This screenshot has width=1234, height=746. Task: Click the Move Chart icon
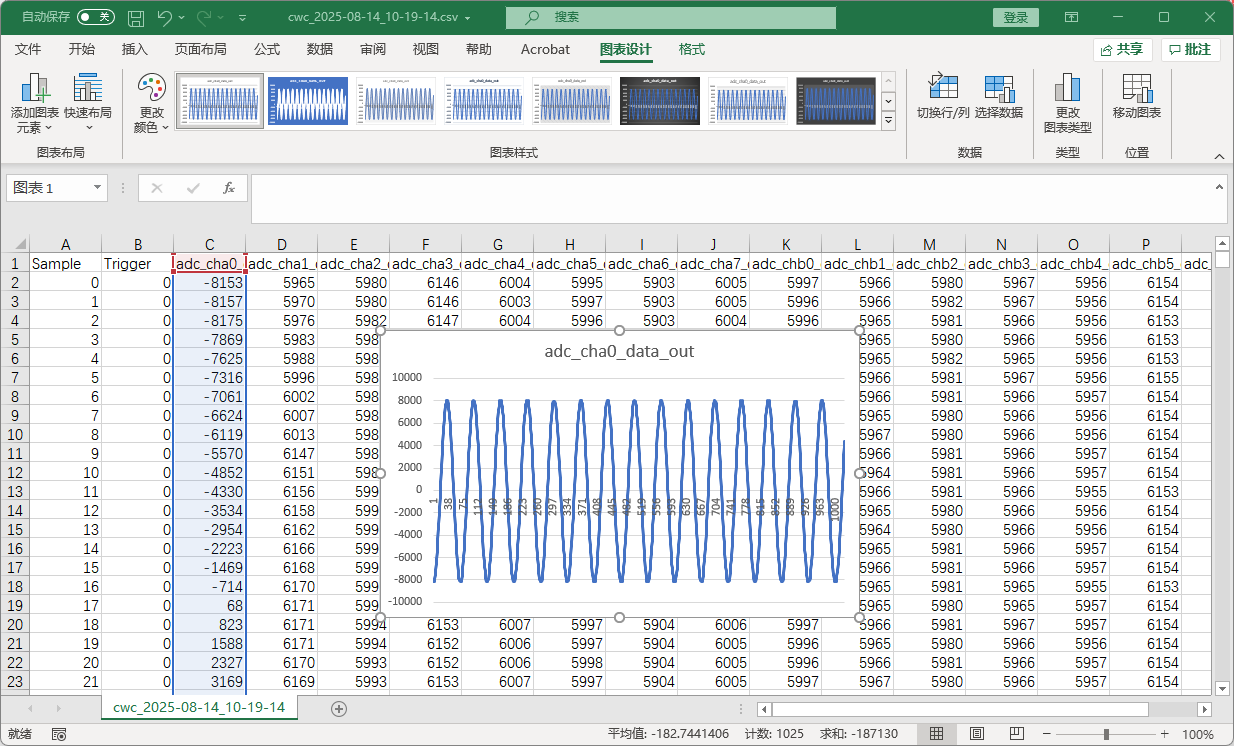pos(1136,90)
